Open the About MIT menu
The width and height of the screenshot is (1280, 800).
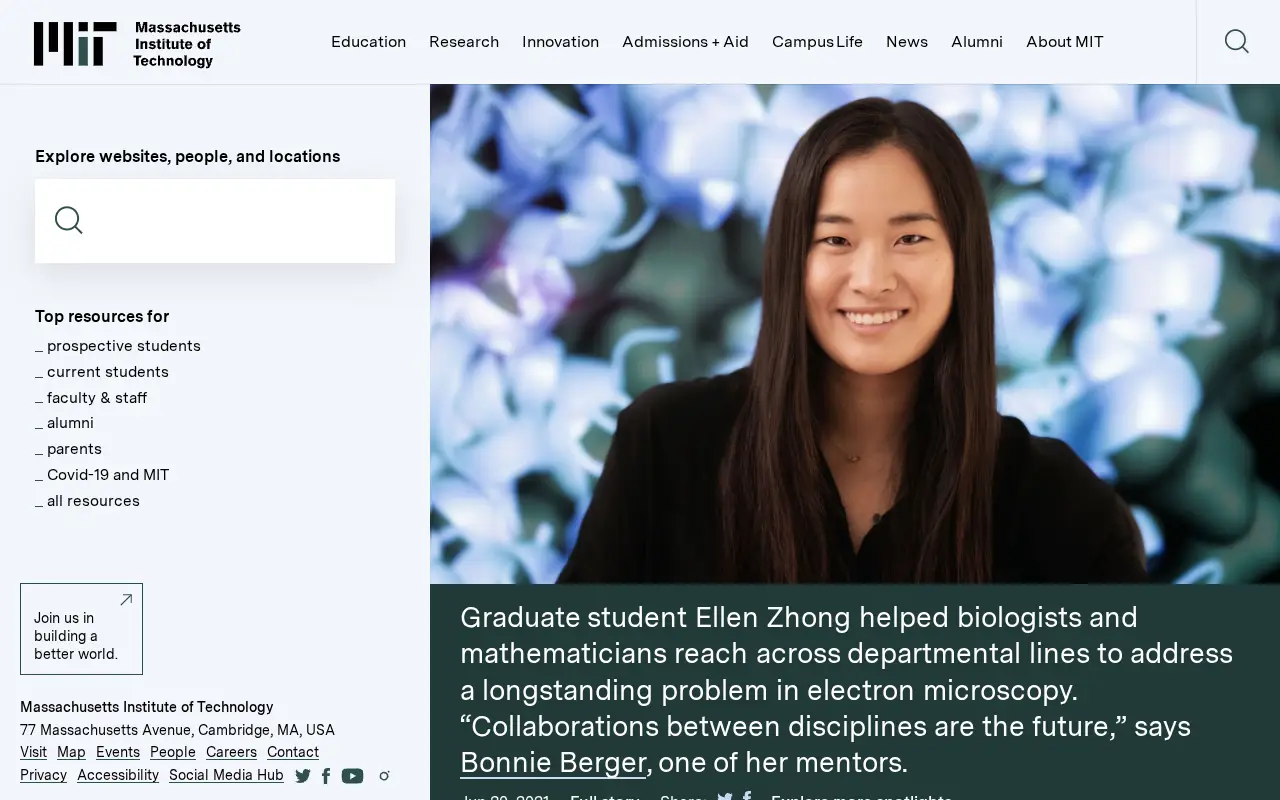pos(1065,42)
